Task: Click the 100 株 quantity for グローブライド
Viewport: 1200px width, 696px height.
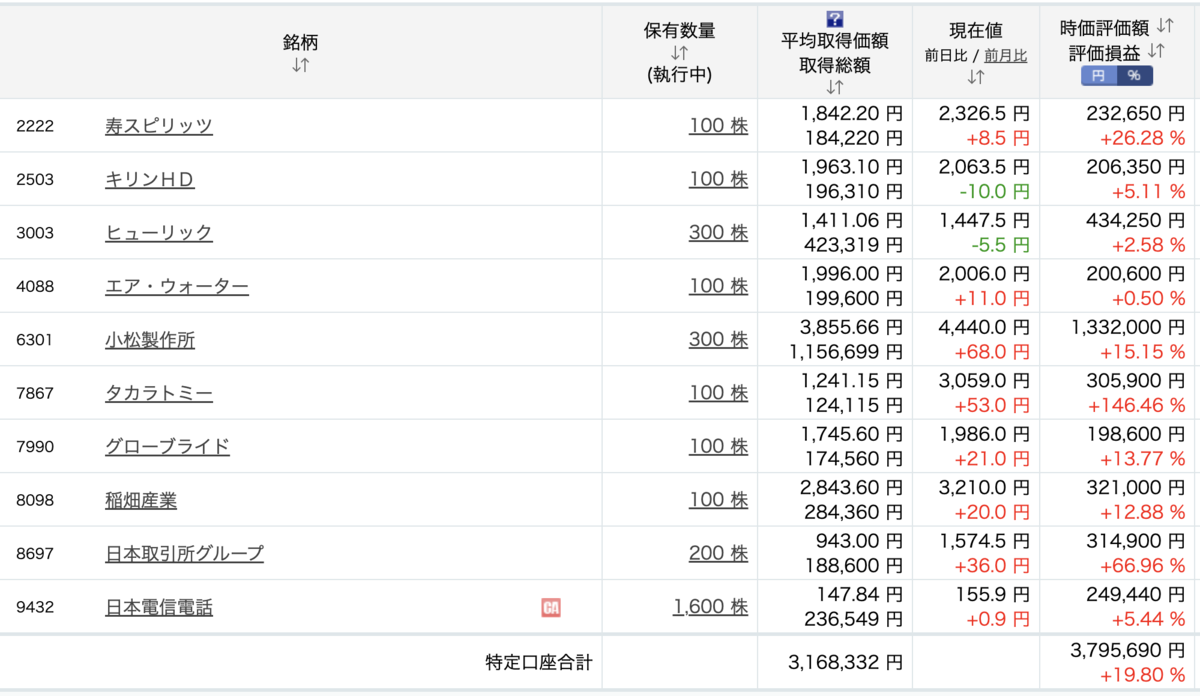Action: click(718, 447)
